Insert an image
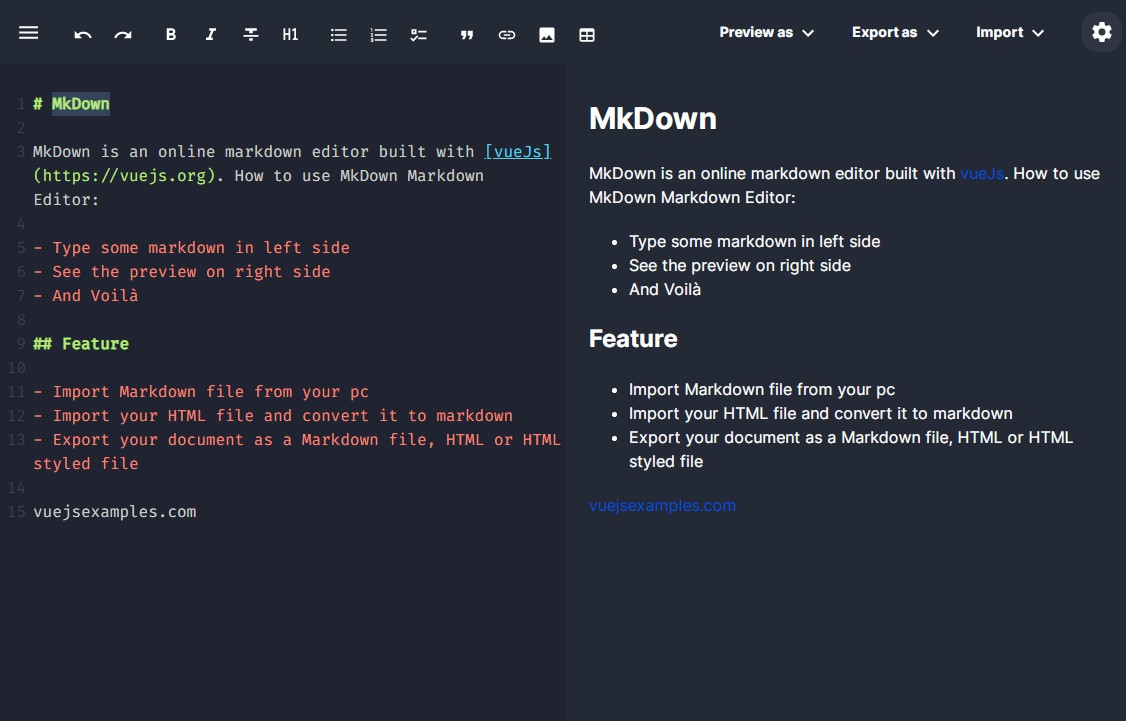 546,34
